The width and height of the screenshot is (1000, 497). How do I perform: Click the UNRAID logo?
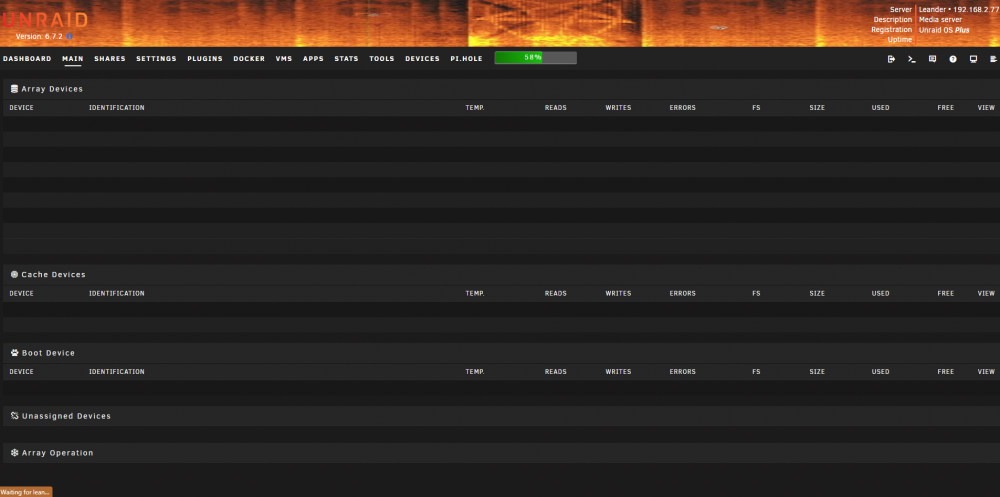[44, 21]
